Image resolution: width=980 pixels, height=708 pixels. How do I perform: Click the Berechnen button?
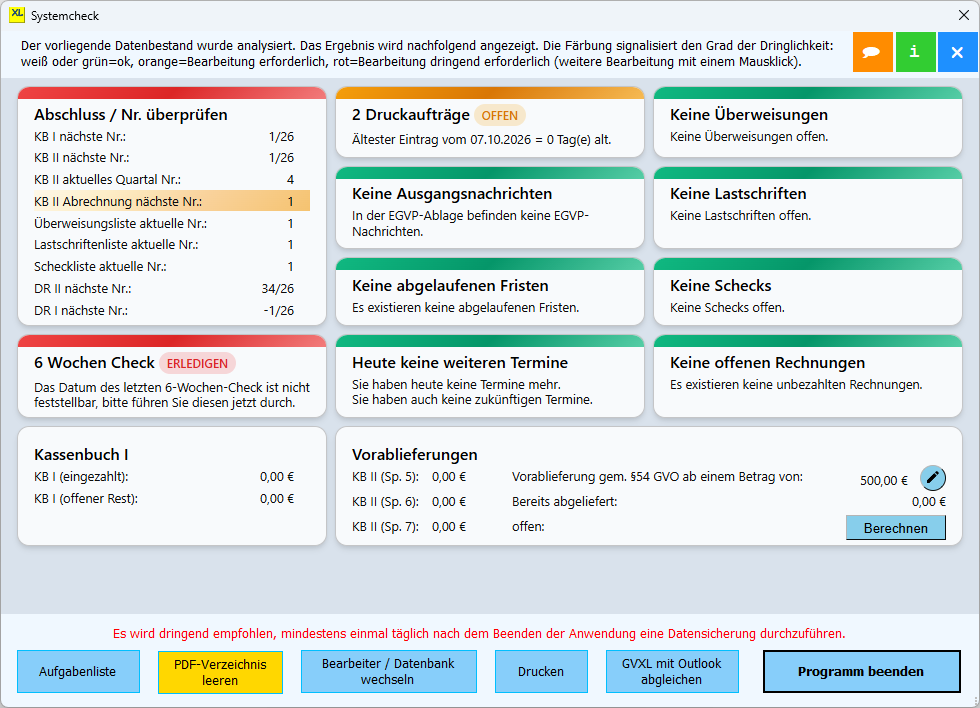pyautogui.click(x=896, y=528)
